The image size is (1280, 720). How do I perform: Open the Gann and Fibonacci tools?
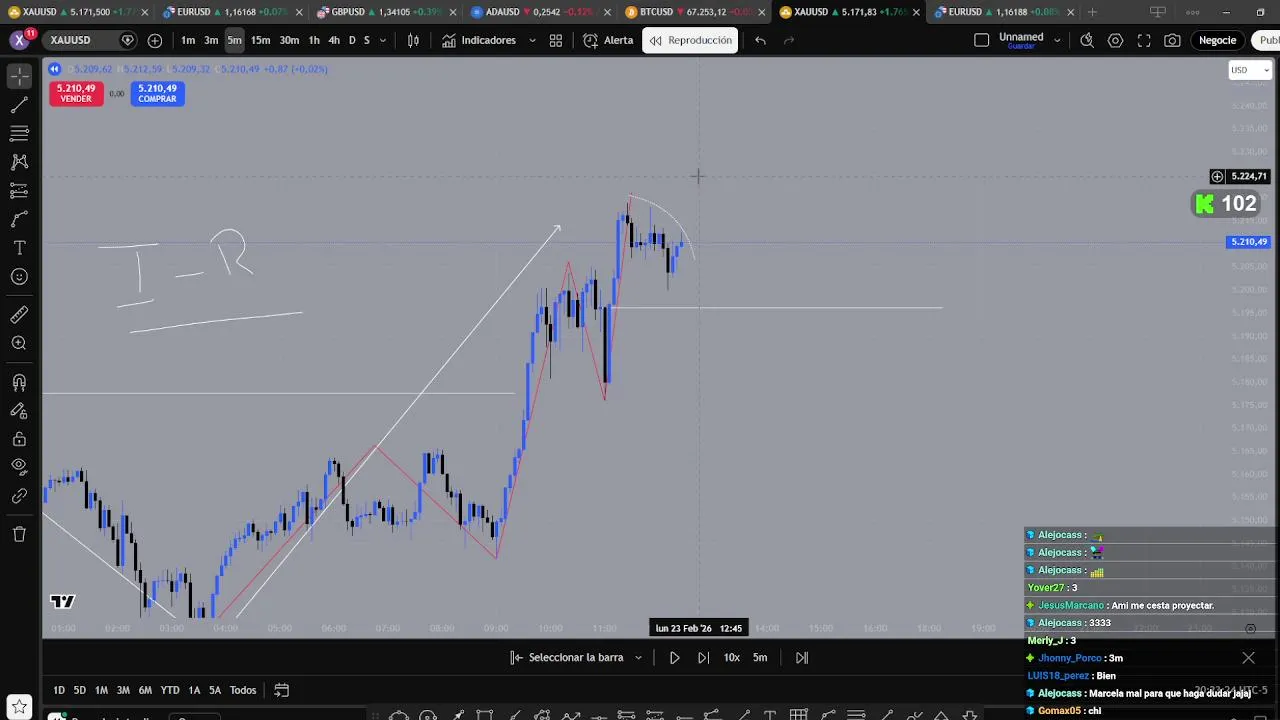click(x=19, y=133)
